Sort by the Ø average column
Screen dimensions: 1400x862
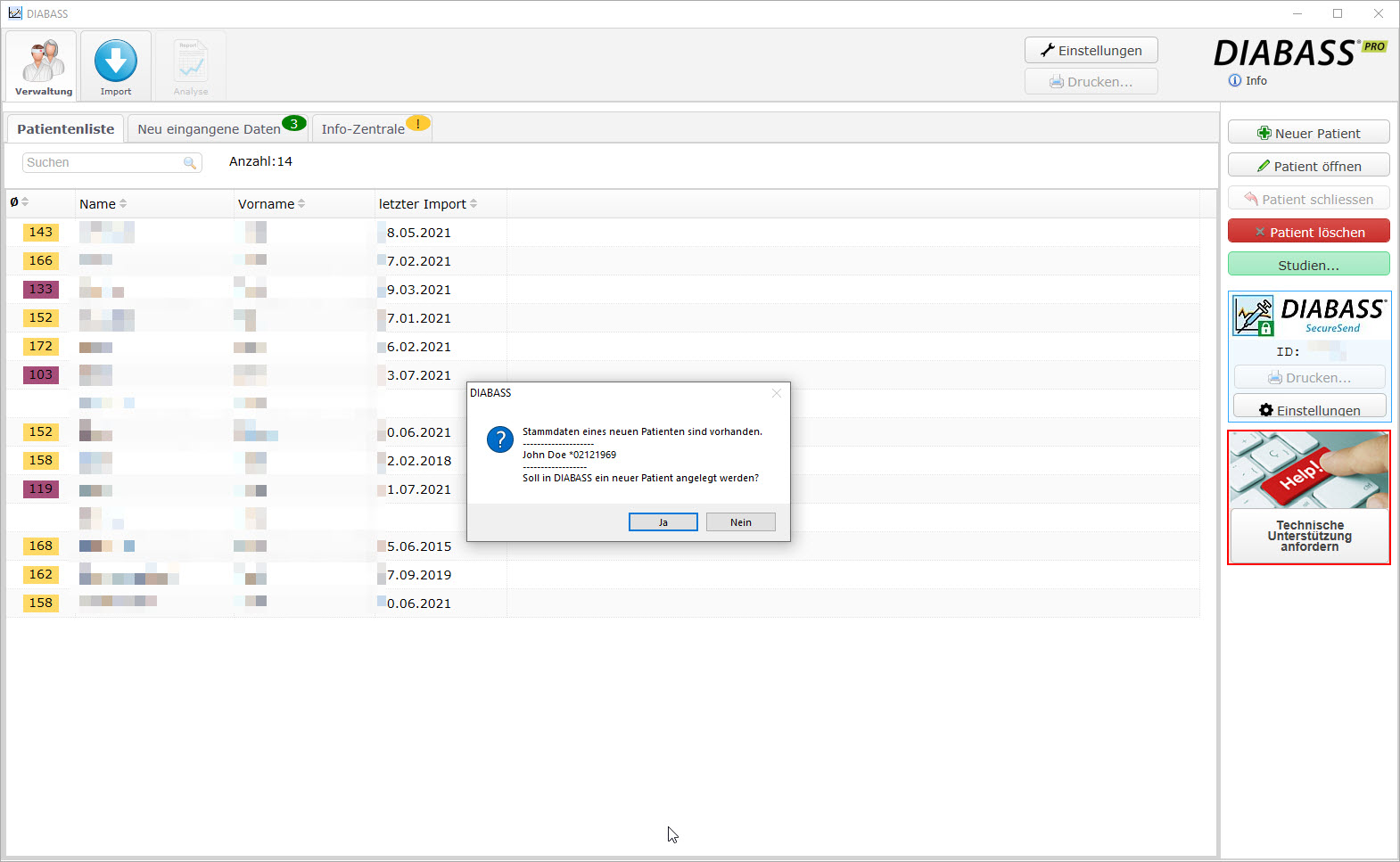(x=20, y=202)
